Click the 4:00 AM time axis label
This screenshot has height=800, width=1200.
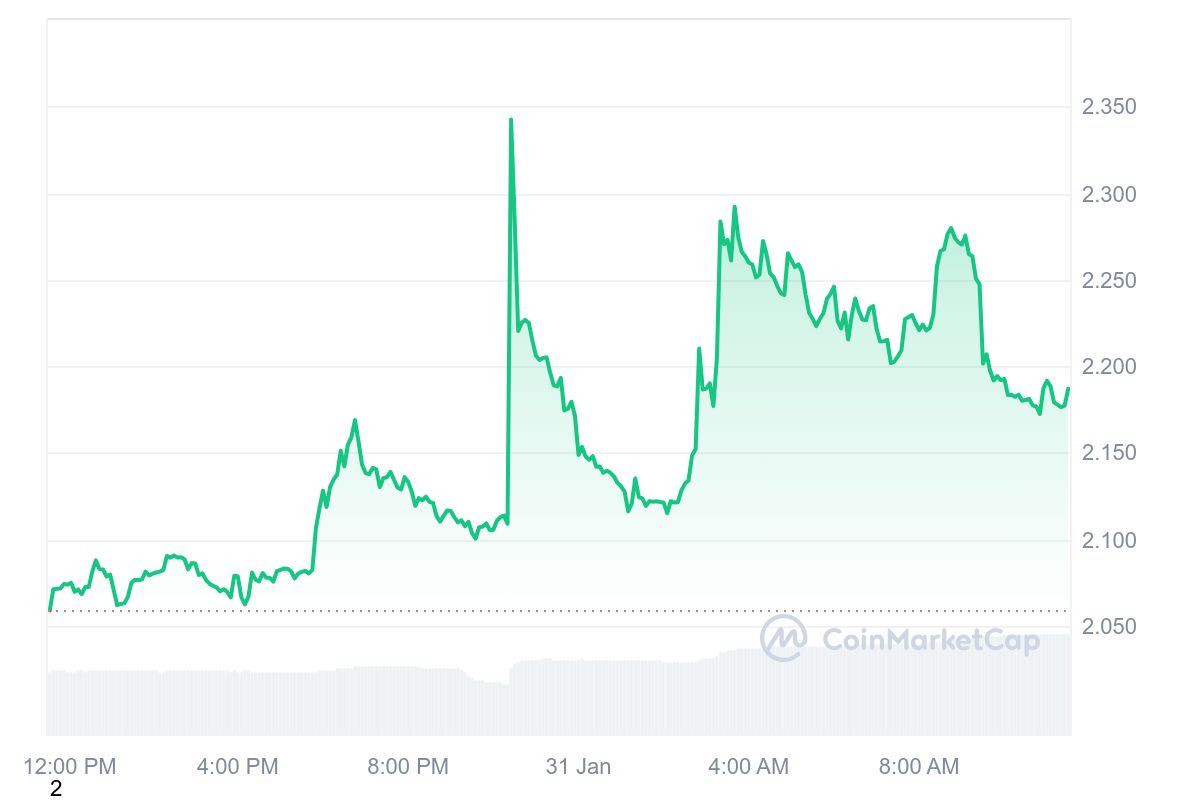(748, 767)
